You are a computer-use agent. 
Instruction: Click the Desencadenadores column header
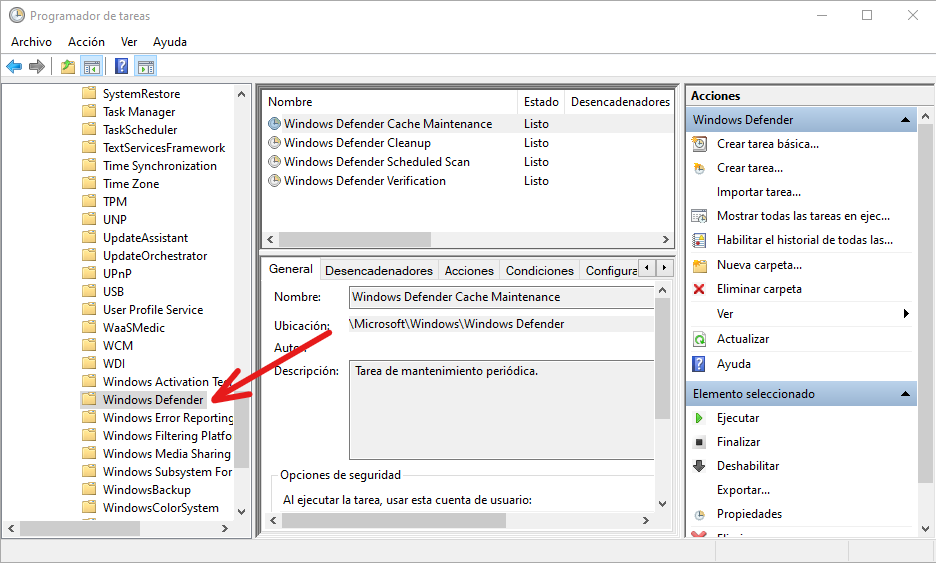pos(620,102)
